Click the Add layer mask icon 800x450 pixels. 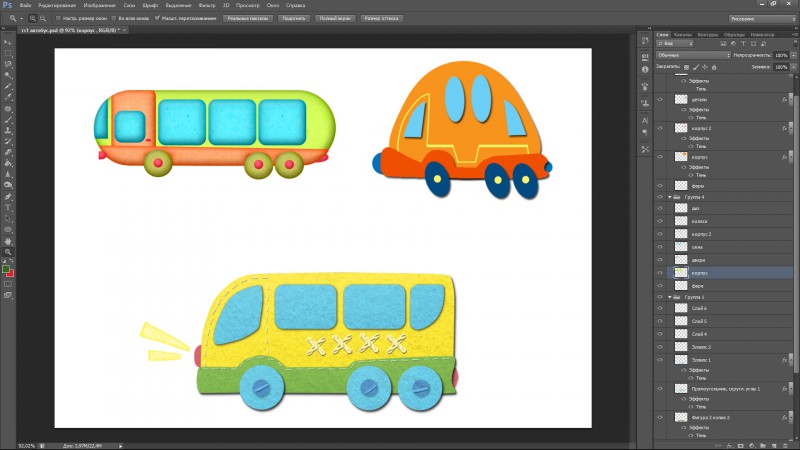741,446
